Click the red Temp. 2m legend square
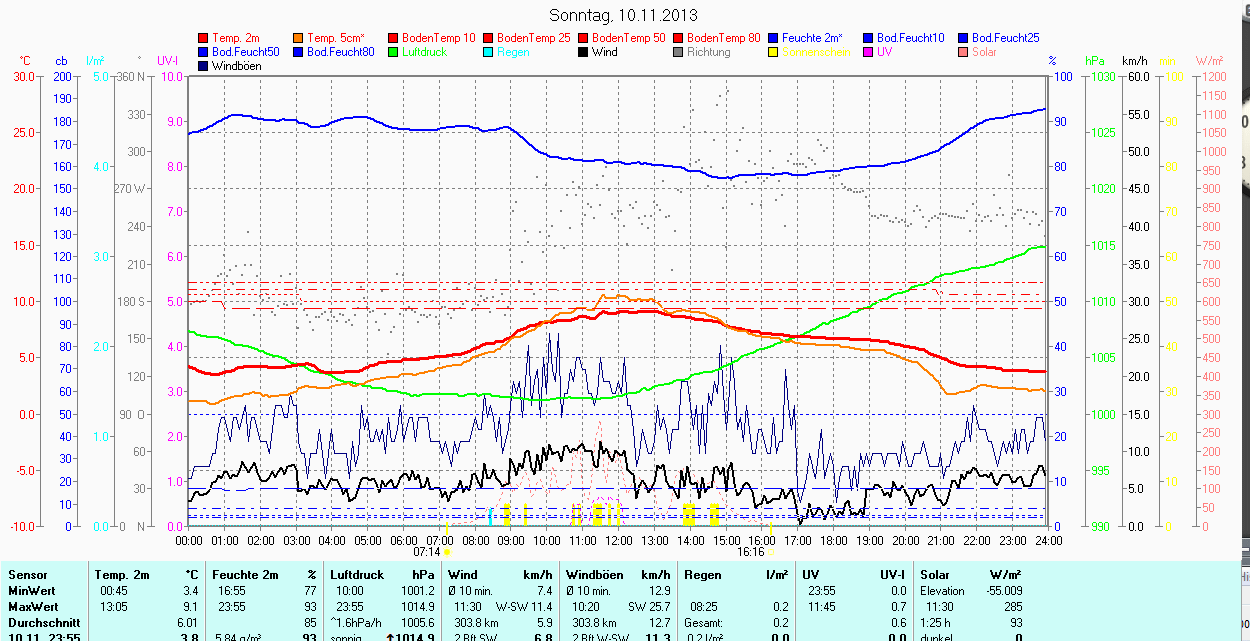This screenshot has width=1250, height=641. [204, 38]
